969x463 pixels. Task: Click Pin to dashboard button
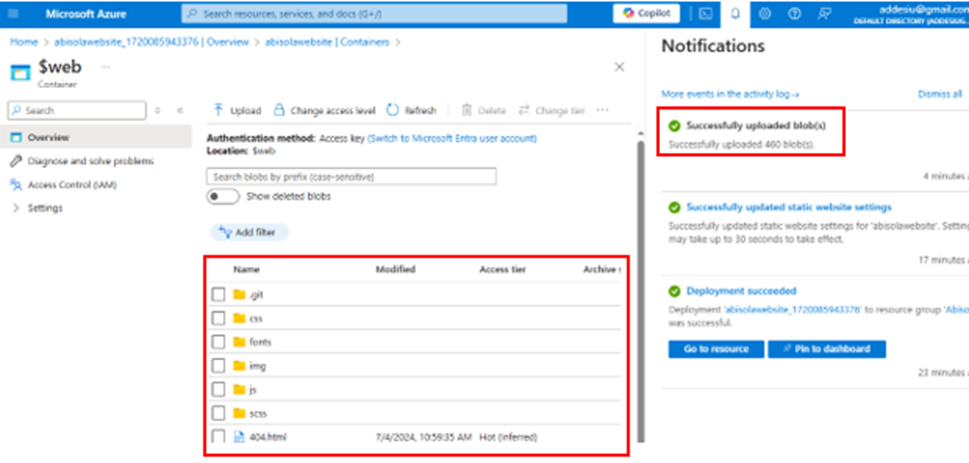tap(827, 349)
